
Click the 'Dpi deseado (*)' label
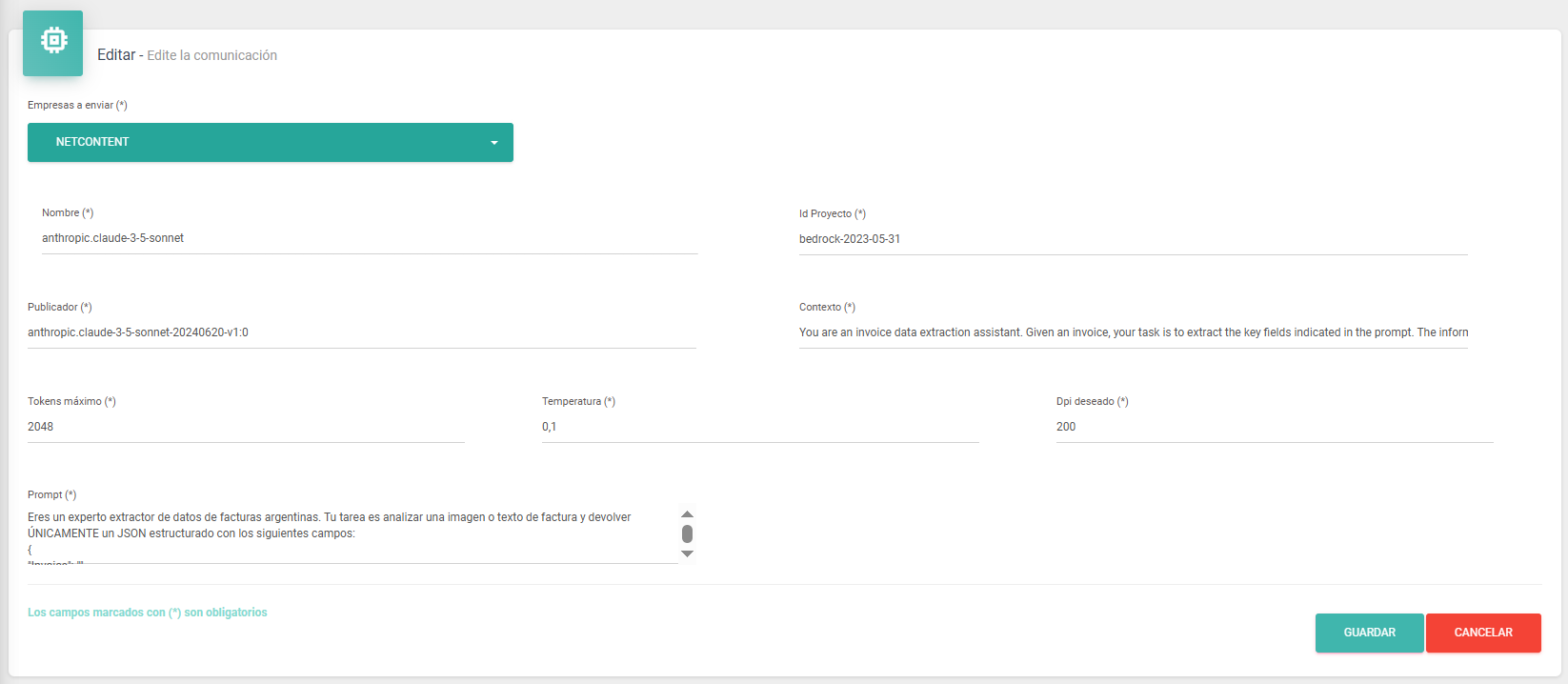1093,401
